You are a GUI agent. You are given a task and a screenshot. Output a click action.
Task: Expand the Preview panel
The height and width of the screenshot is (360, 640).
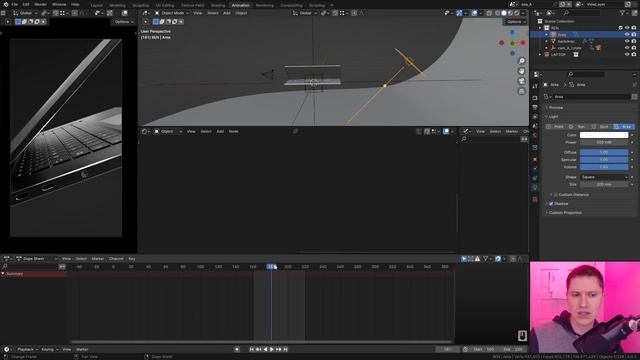pos(556,108)
